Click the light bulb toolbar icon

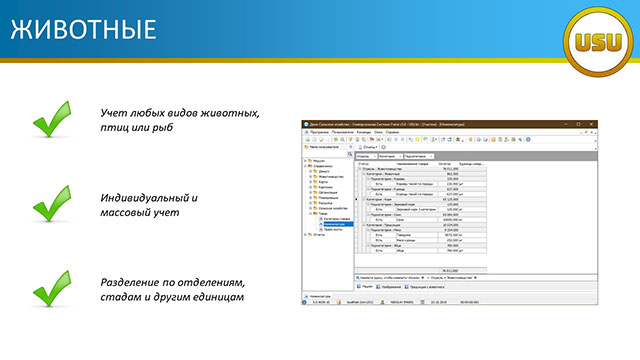click(x=471, y=140)
